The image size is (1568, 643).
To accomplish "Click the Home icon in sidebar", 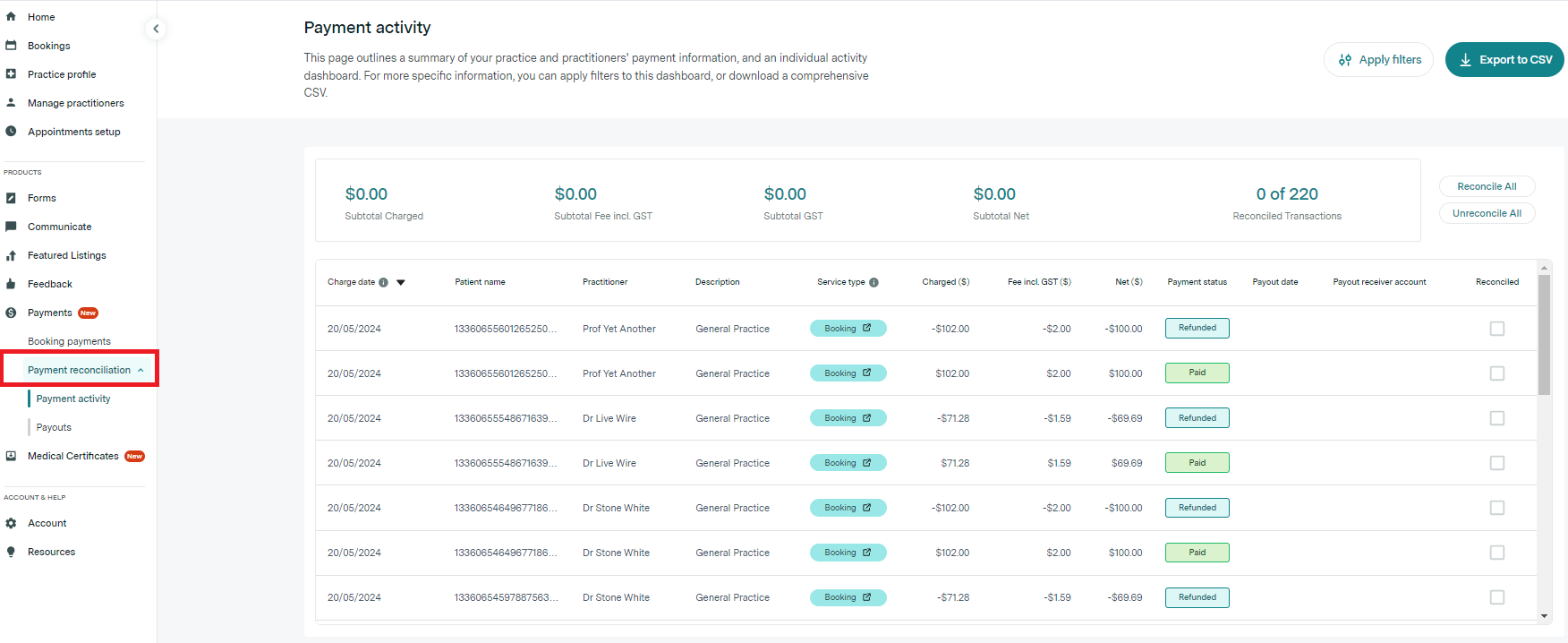I will pyautogui.click(x=11, y=16).
